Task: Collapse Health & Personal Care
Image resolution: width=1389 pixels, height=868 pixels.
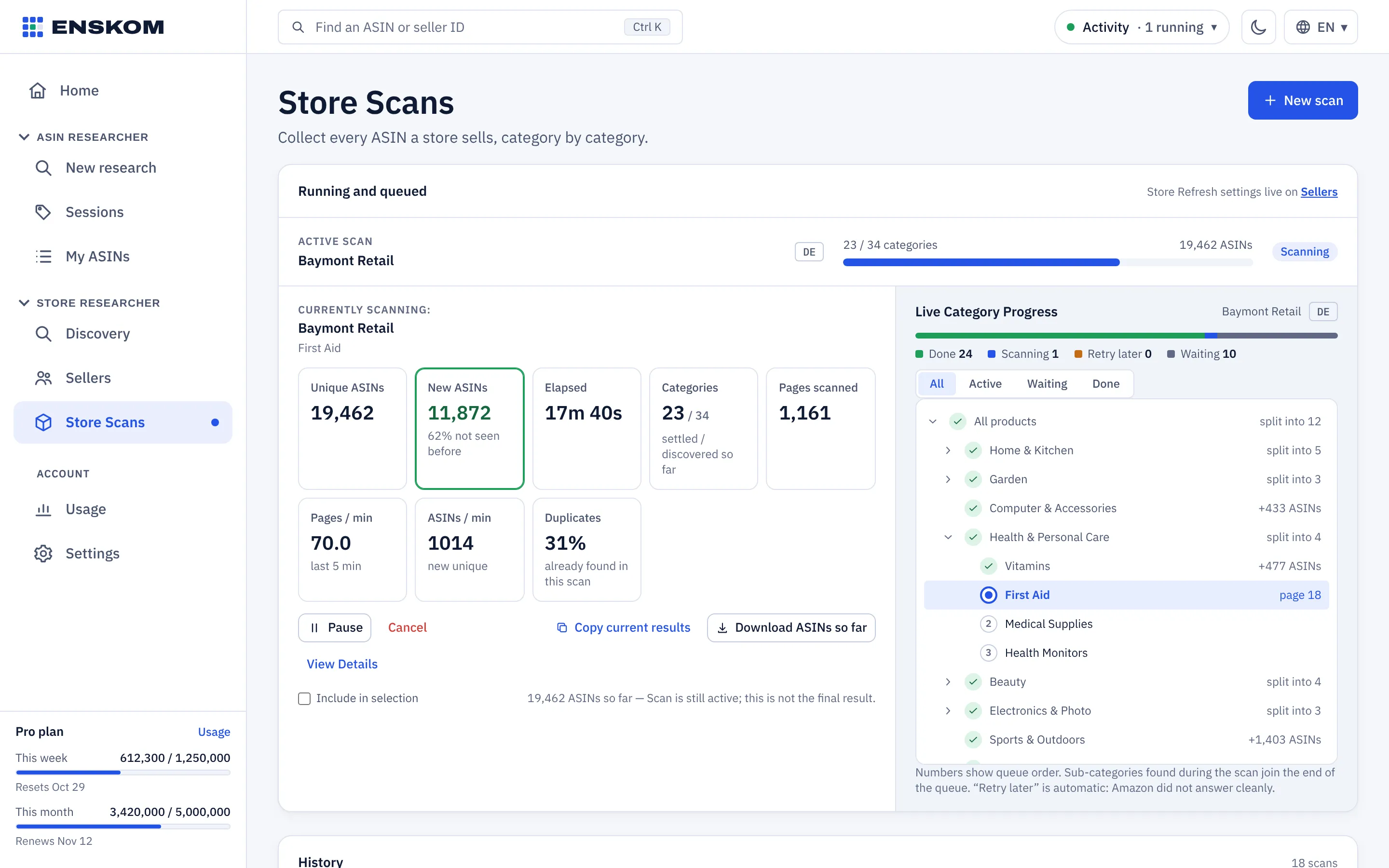Action: pos(948,537)
